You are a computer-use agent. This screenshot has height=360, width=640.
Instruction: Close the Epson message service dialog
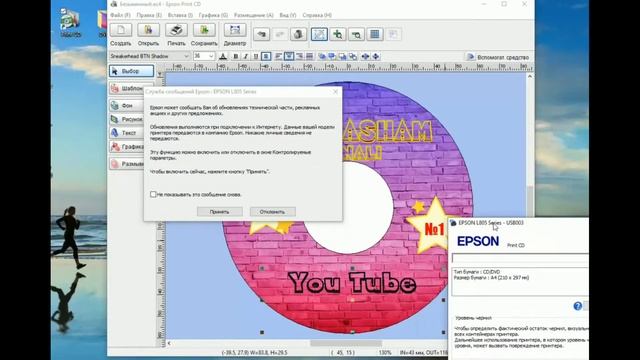(336, 92)
